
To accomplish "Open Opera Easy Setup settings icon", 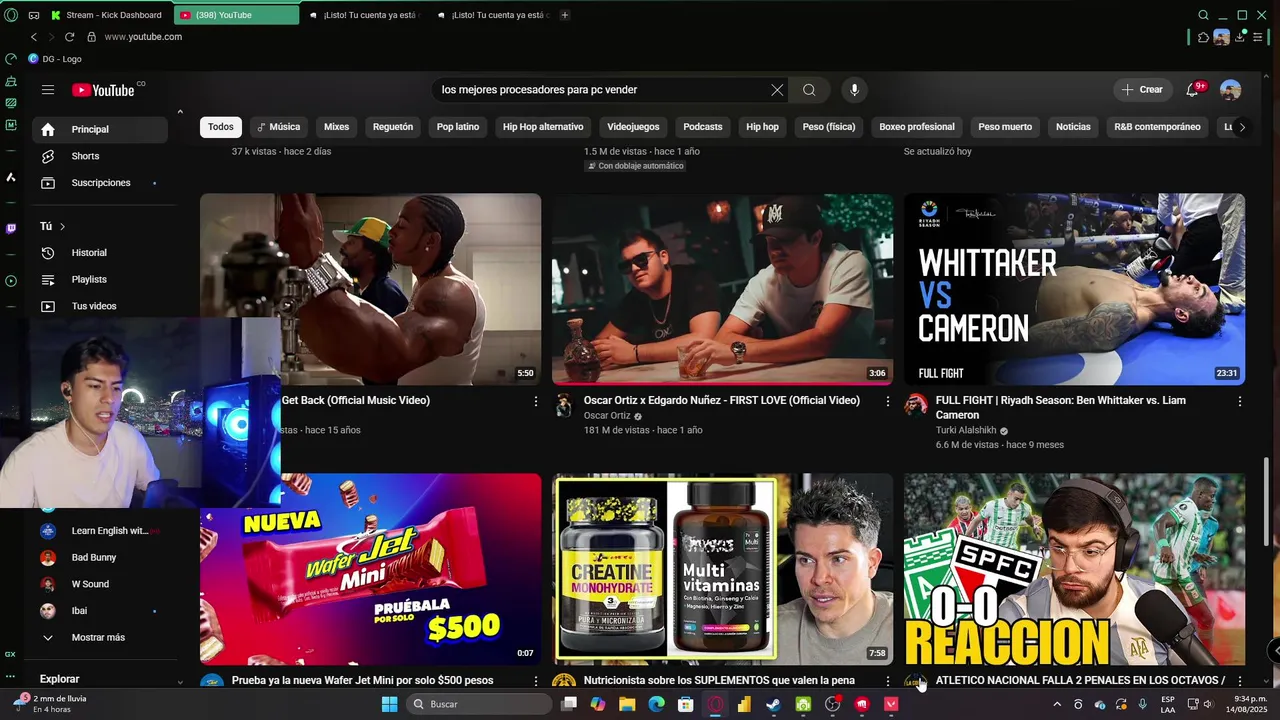I will (x=1258, y=37).
